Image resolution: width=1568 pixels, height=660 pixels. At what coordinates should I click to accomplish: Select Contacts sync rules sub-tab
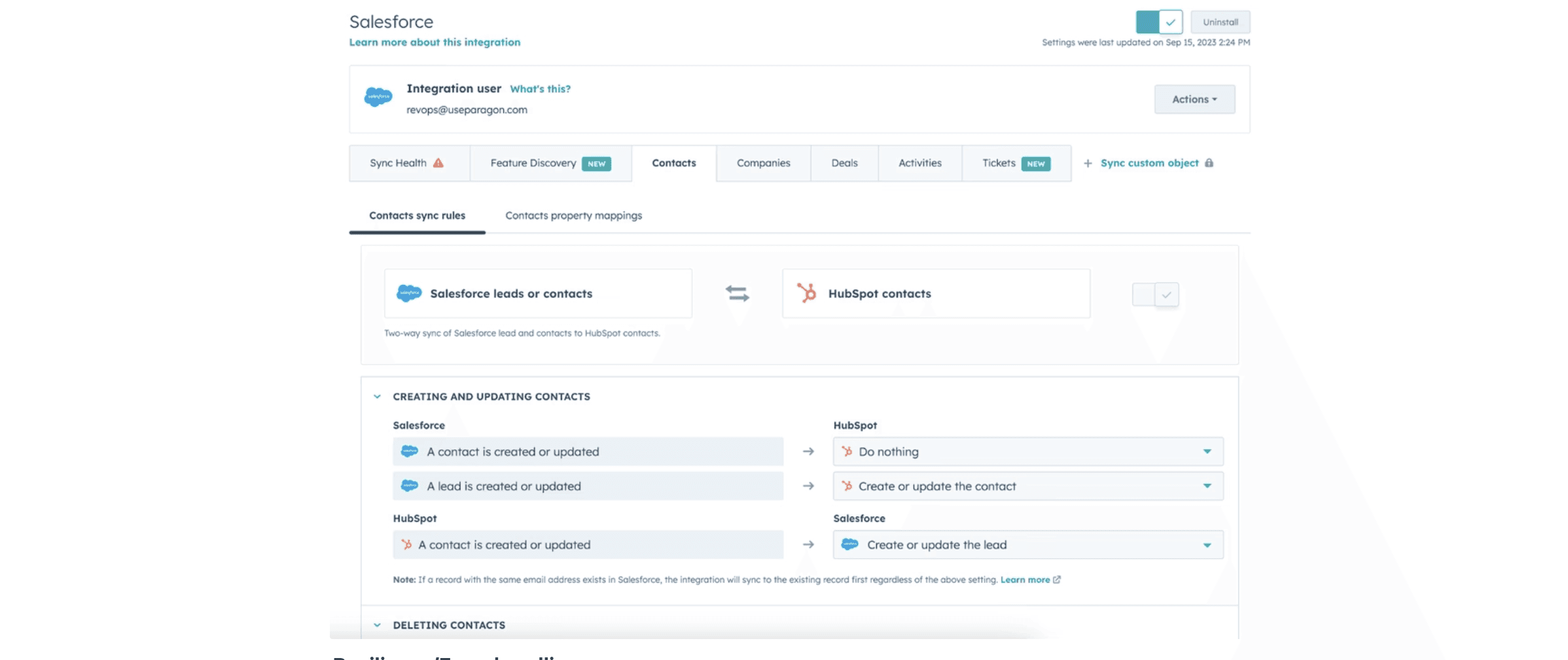417,215
